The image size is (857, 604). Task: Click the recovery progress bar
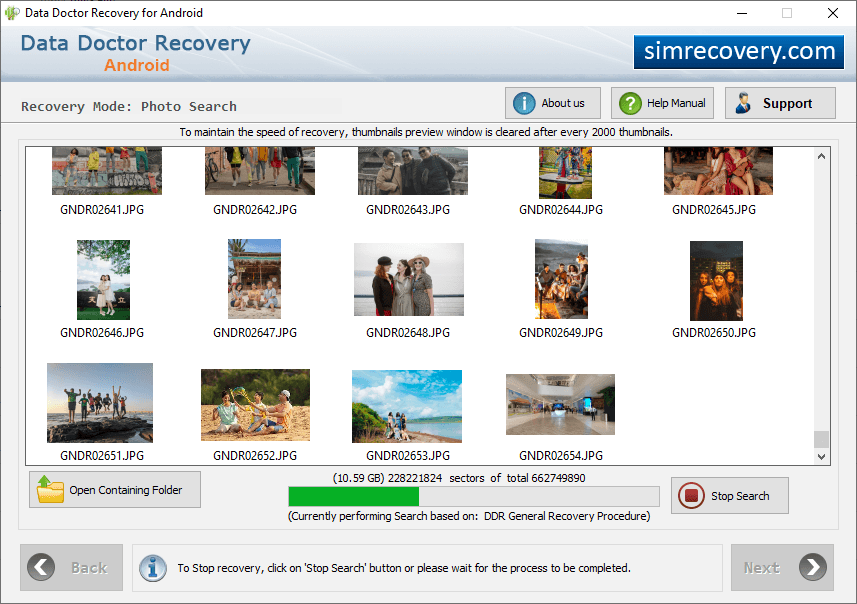point(474,496)
